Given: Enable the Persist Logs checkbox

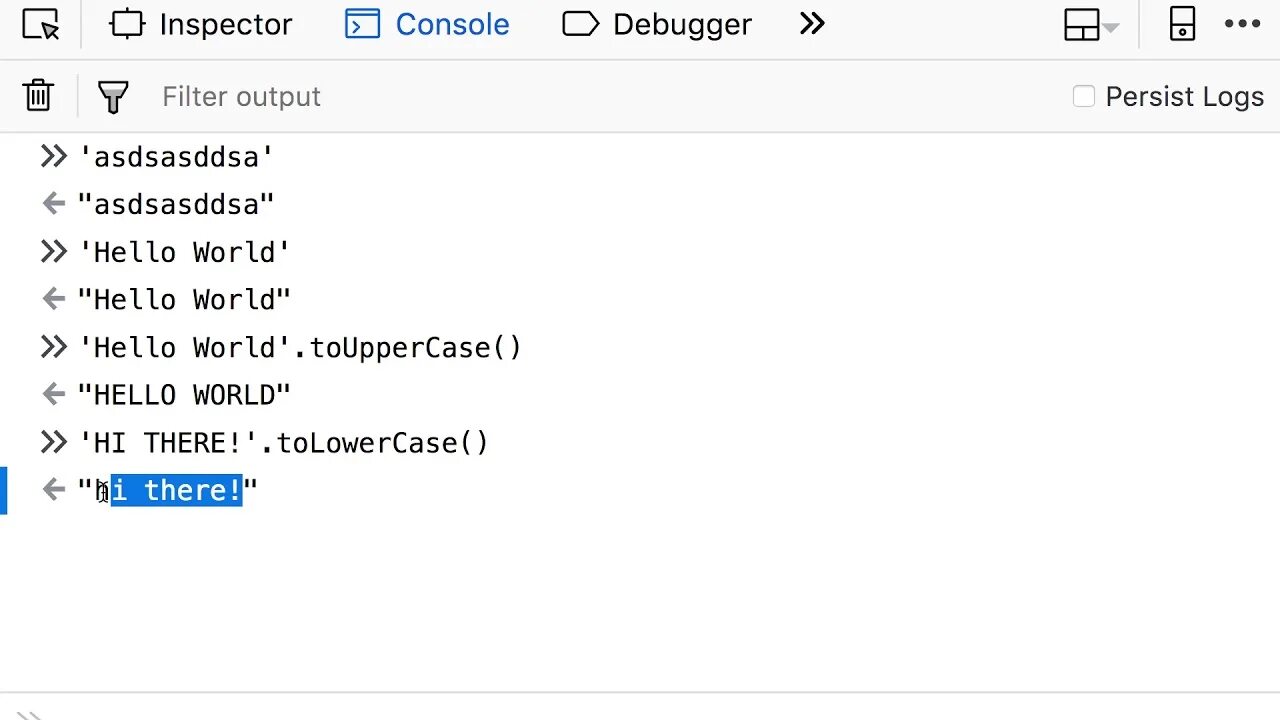Looking at the screenshot, I should [x=1084, y=96].
